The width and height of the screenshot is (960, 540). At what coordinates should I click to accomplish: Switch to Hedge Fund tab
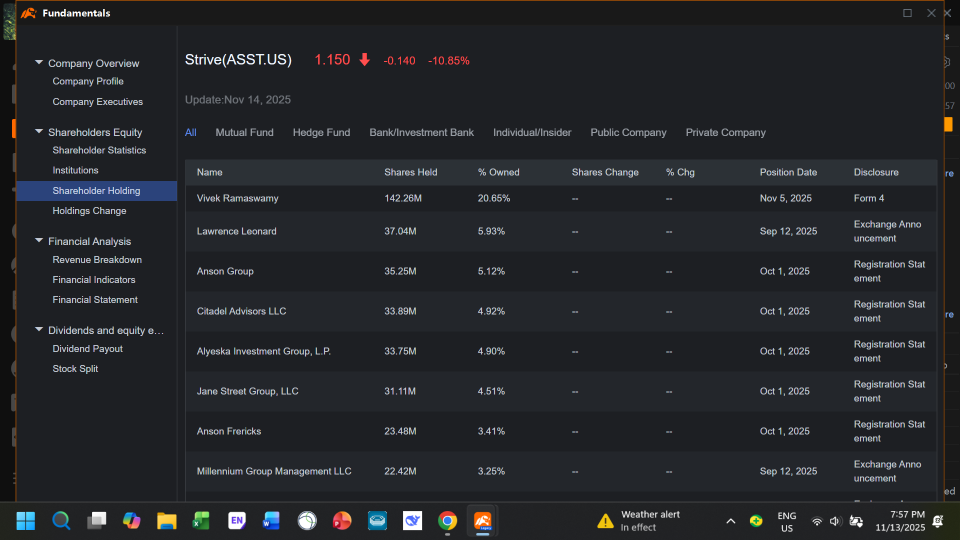321,132
